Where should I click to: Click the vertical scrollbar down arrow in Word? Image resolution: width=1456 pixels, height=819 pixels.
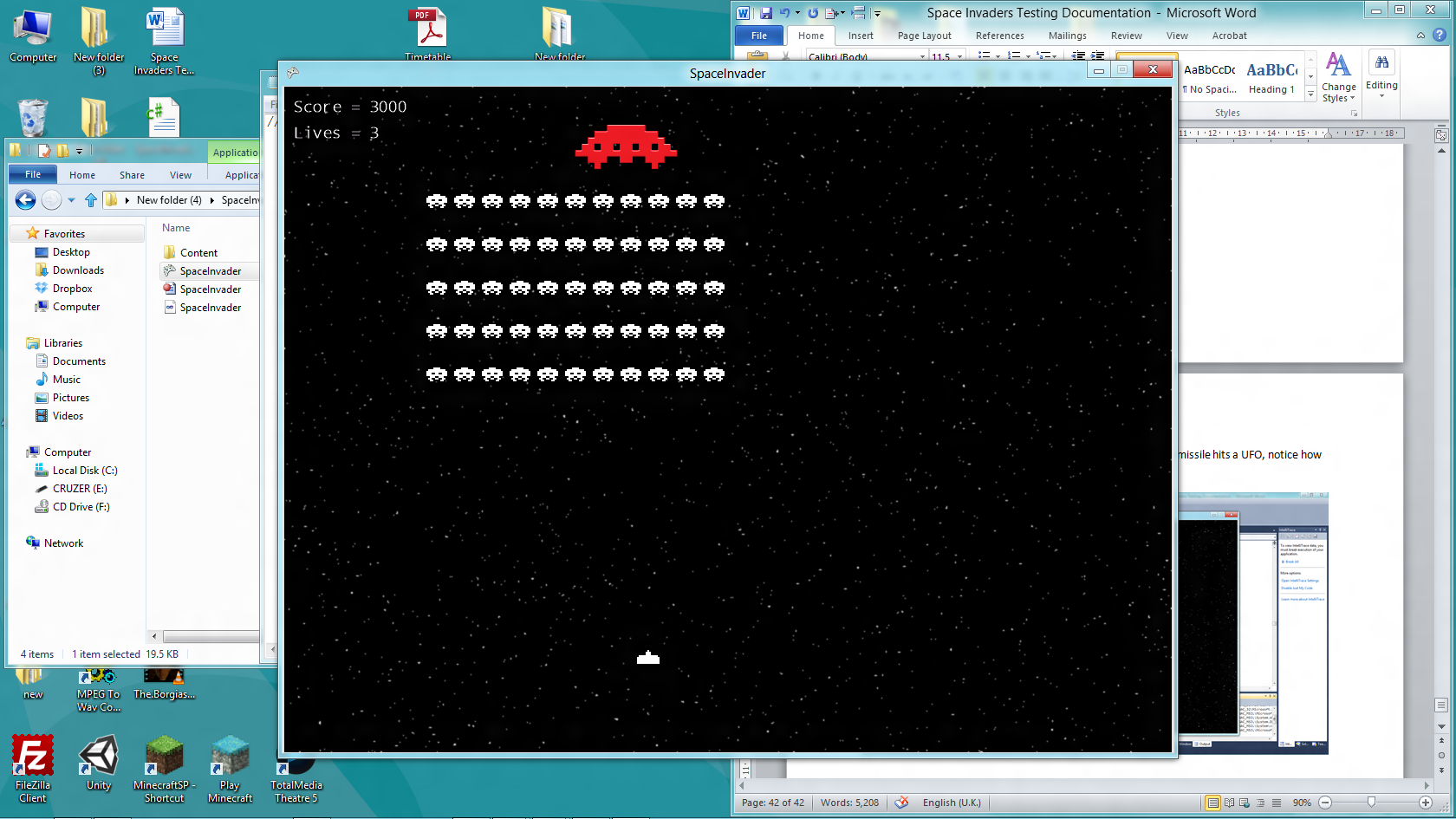point(1441,726)
